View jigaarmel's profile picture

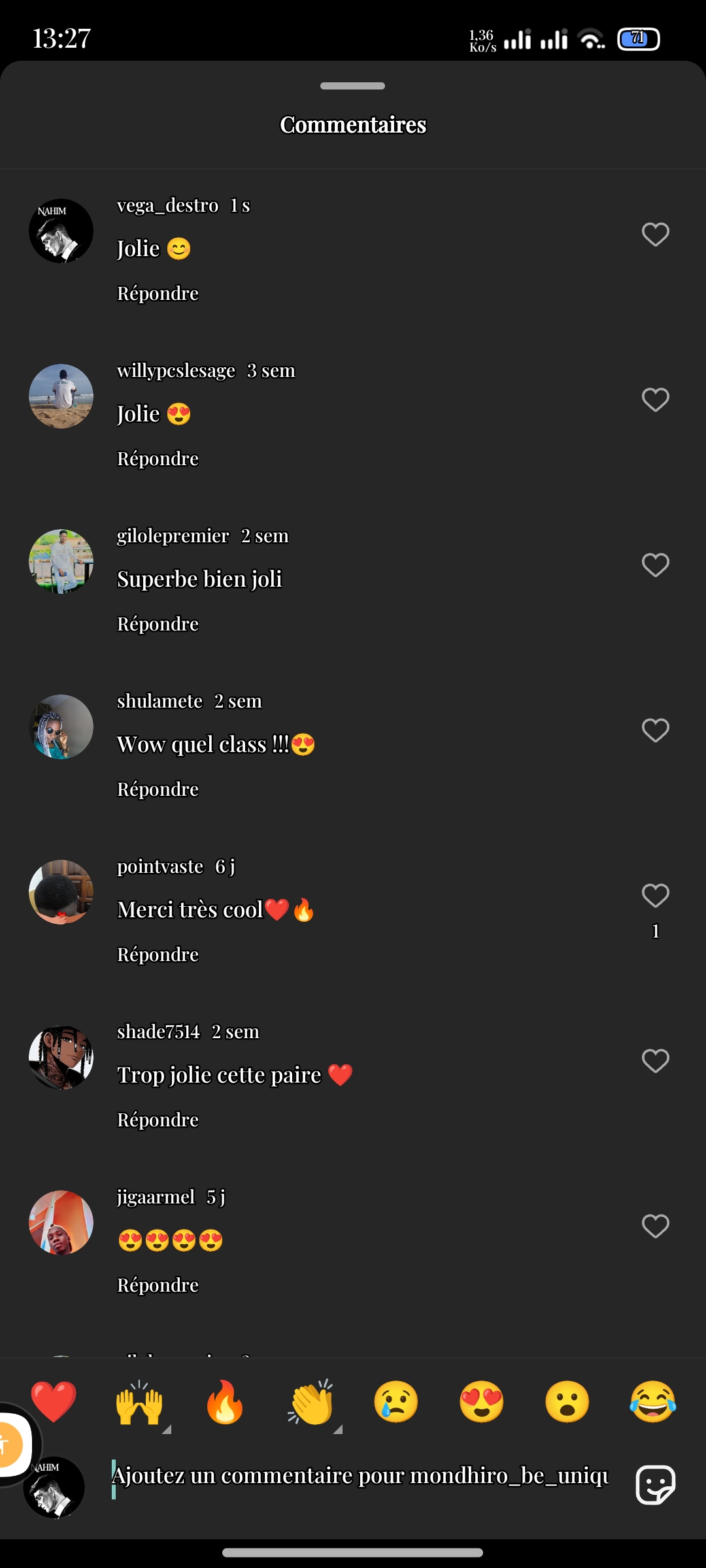[61, 1222]
